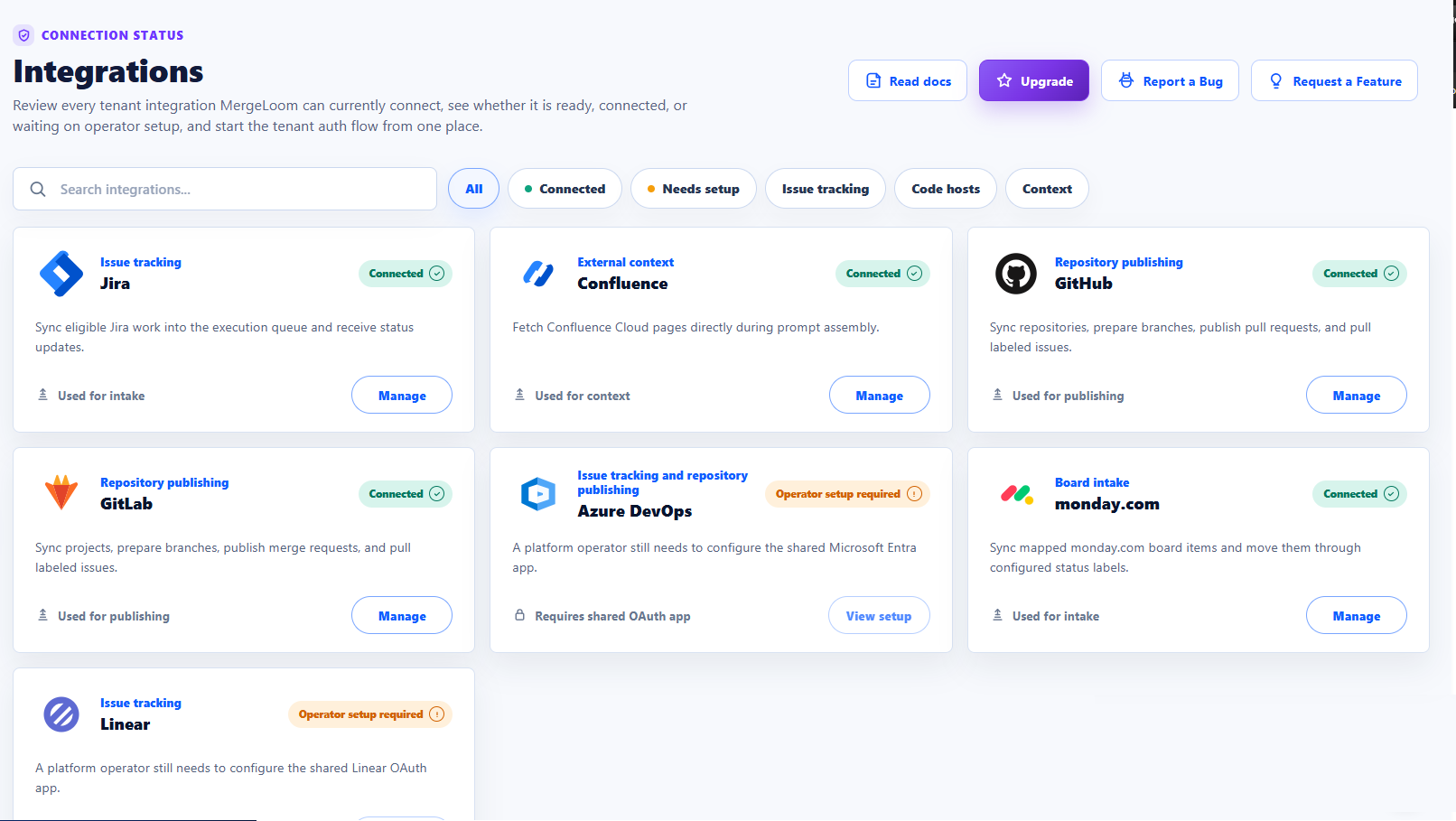Click the magnifier icon in search box
This screenshot has width=1456, height=821.
point(38,189)
